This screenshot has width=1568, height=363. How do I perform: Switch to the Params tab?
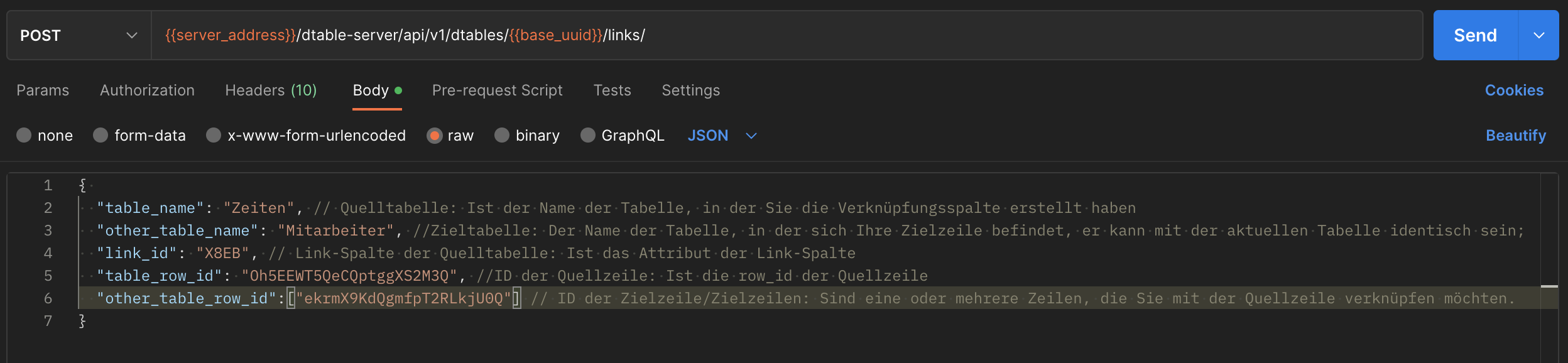point(43,90)
